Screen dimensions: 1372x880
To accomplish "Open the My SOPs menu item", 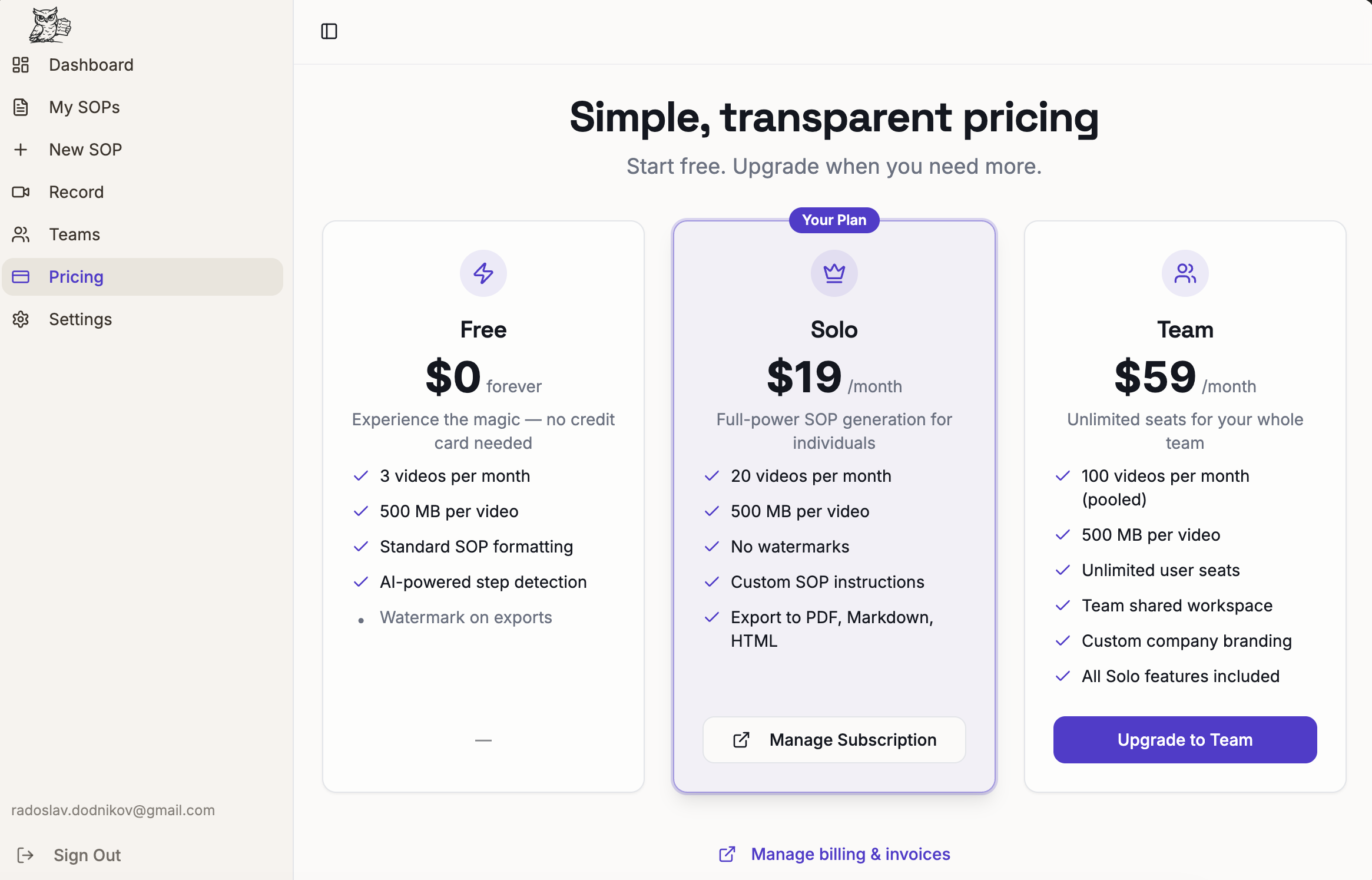I will pyautogui.click(x=85, y=107).
